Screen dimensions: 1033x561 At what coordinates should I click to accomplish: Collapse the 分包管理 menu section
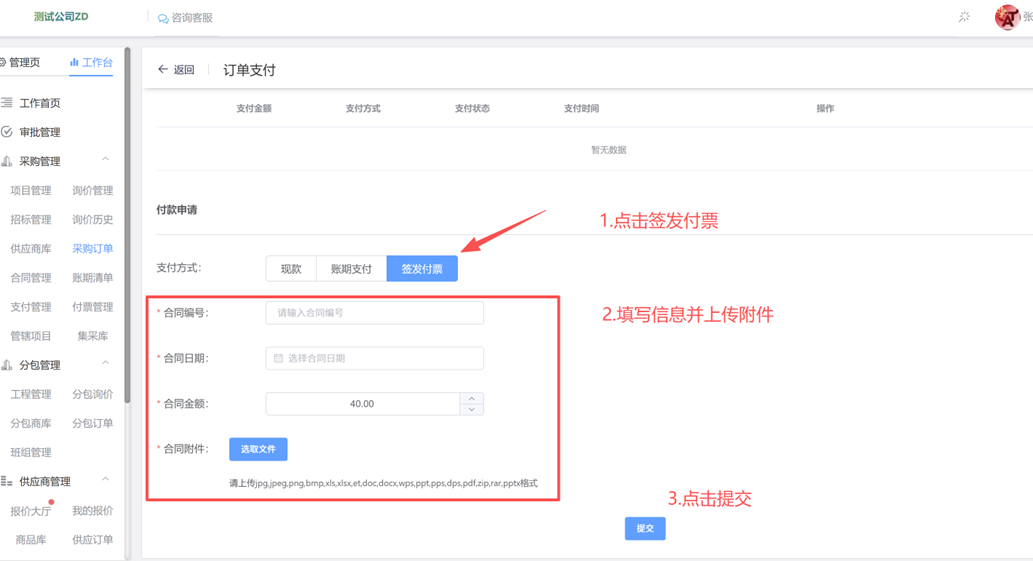(x=106, y=364)
